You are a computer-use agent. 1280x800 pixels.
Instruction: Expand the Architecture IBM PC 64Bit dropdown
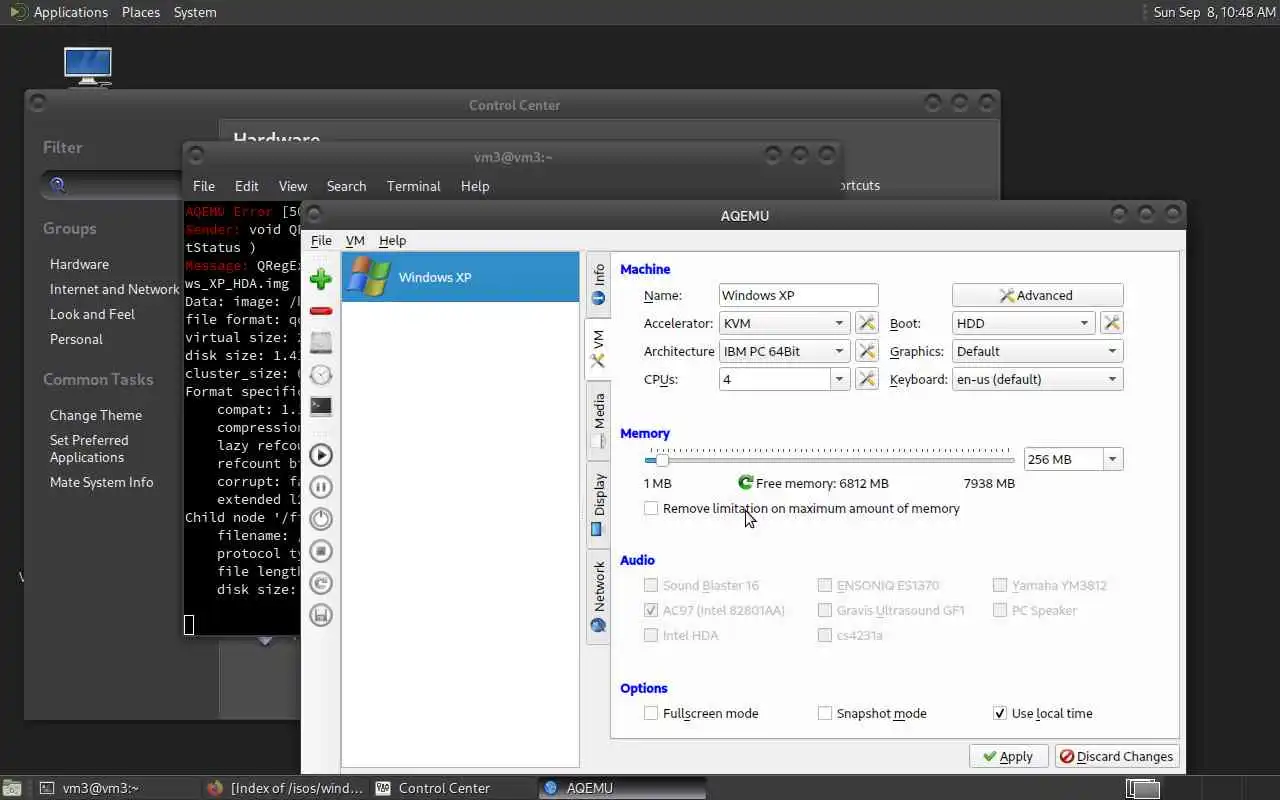point(785,351)
